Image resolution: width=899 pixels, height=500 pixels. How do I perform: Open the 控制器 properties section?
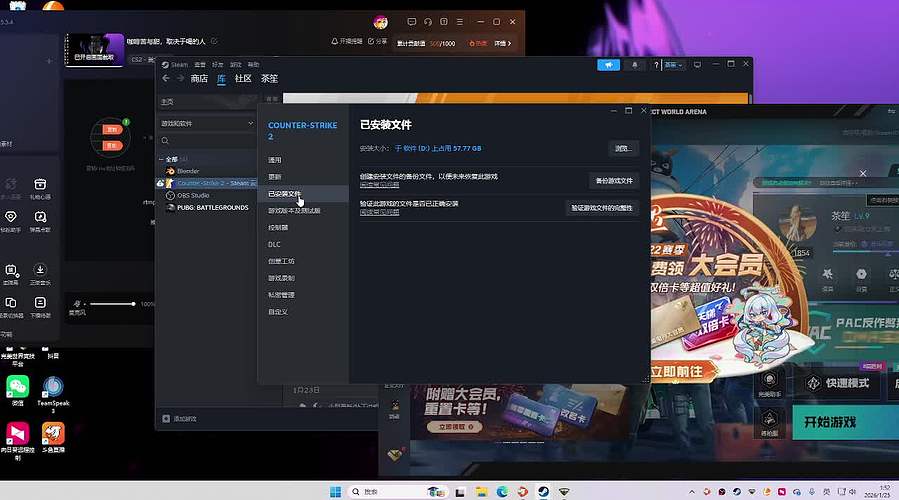tap(278, 228)
